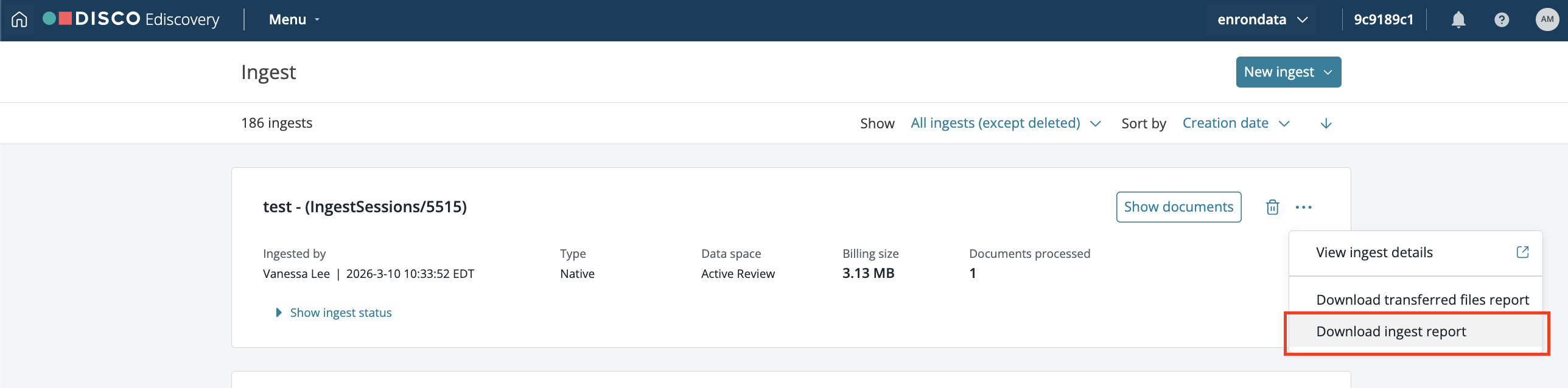Expand Show ingest status

point(333,313)
